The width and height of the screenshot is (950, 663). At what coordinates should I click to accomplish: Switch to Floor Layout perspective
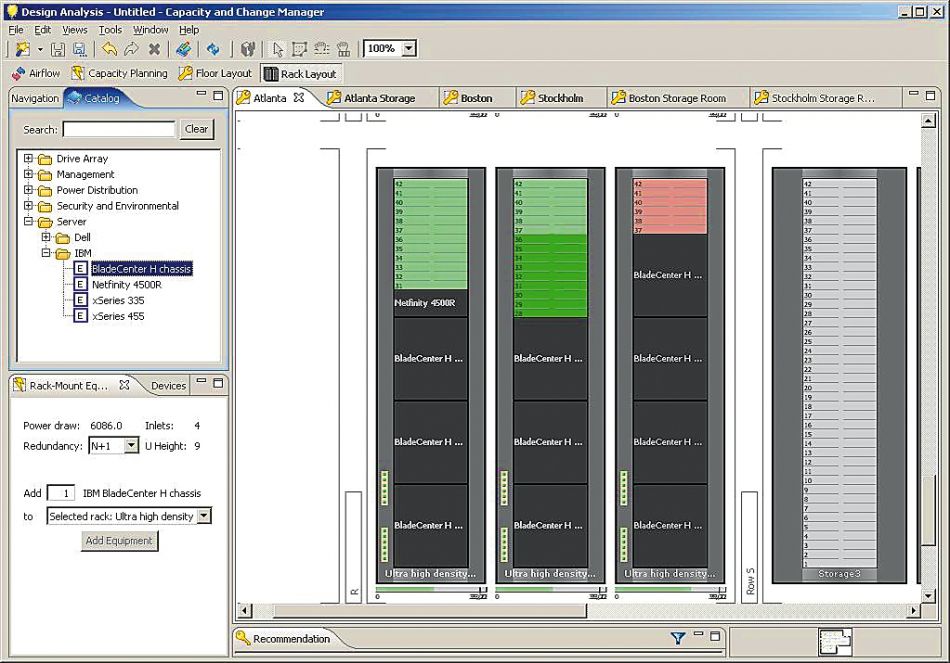click(x=215, y=73)
